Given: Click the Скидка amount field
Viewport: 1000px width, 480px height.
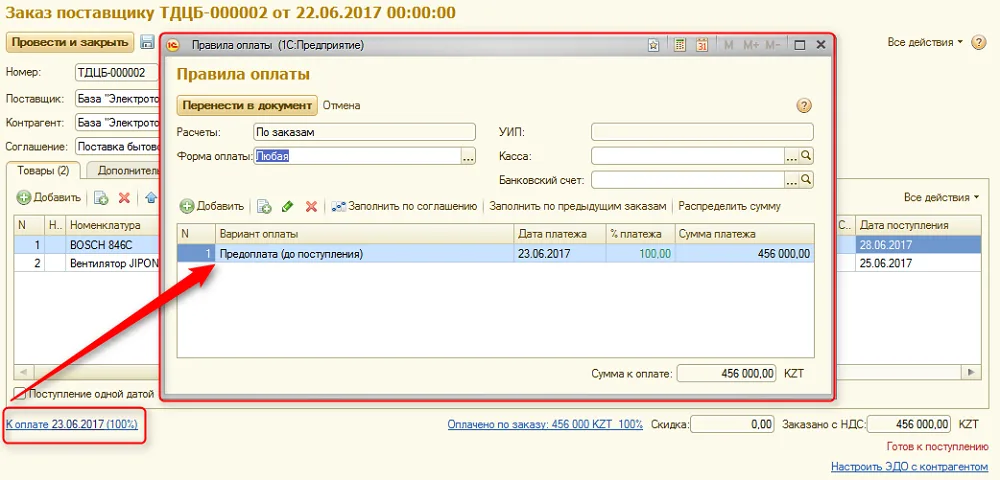Looking at the screenshot, I should [x=732, y=424].
